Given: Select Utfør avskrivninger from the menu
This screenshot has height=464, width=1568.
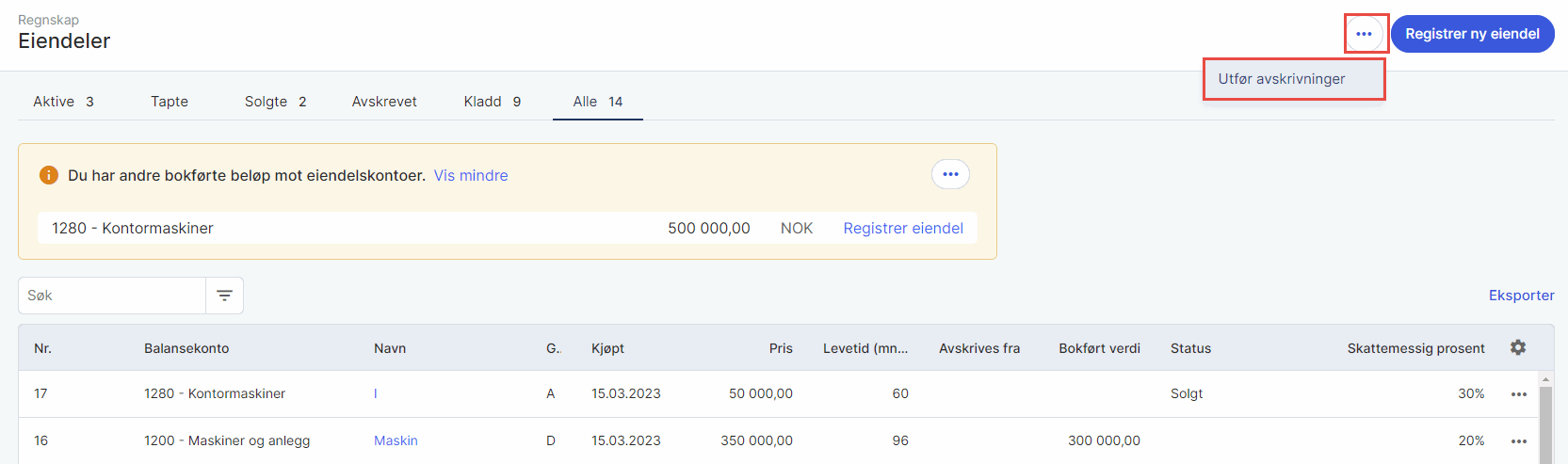Looking at the screenshot, I should coord(1282,79).
